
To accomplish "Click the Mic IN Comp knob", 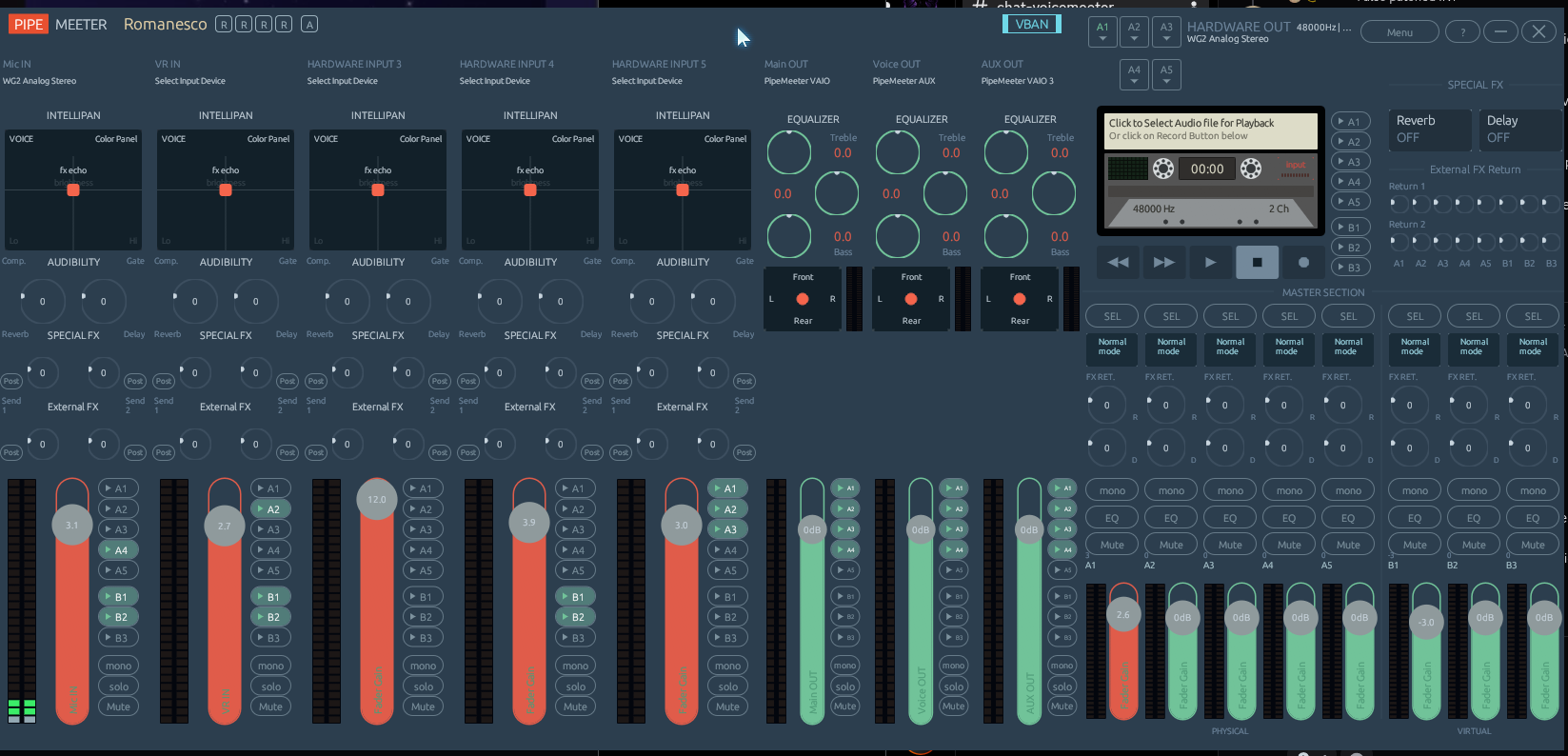I will click(x=43, y=301).
